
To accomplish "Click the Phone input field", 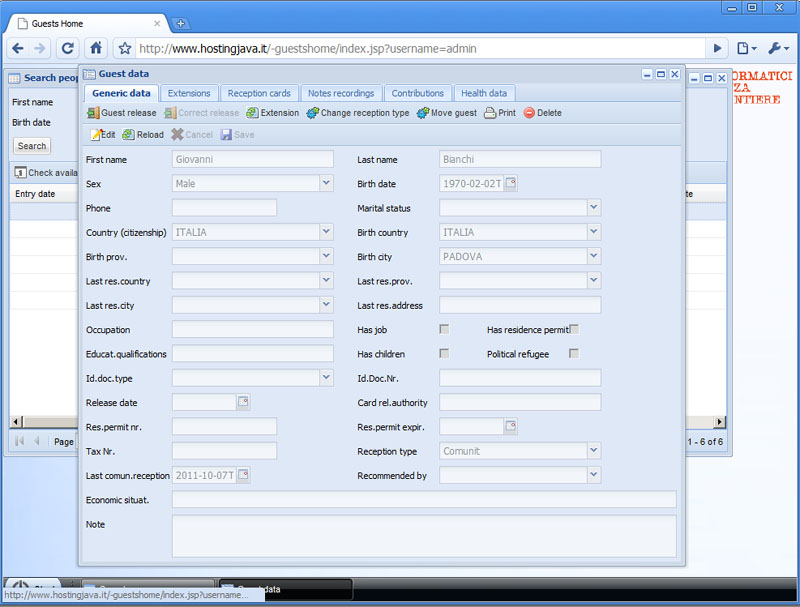I will point(224,208).
